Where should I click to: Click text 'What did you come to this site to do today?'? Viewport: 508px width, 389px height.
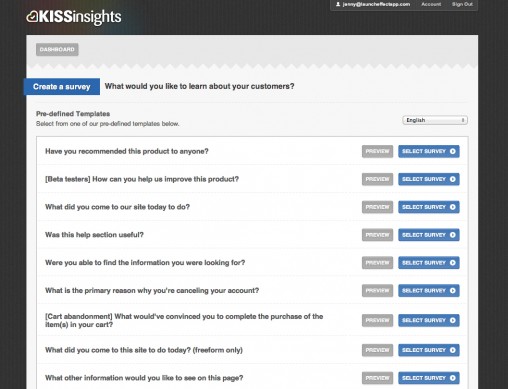click(118, 350)
